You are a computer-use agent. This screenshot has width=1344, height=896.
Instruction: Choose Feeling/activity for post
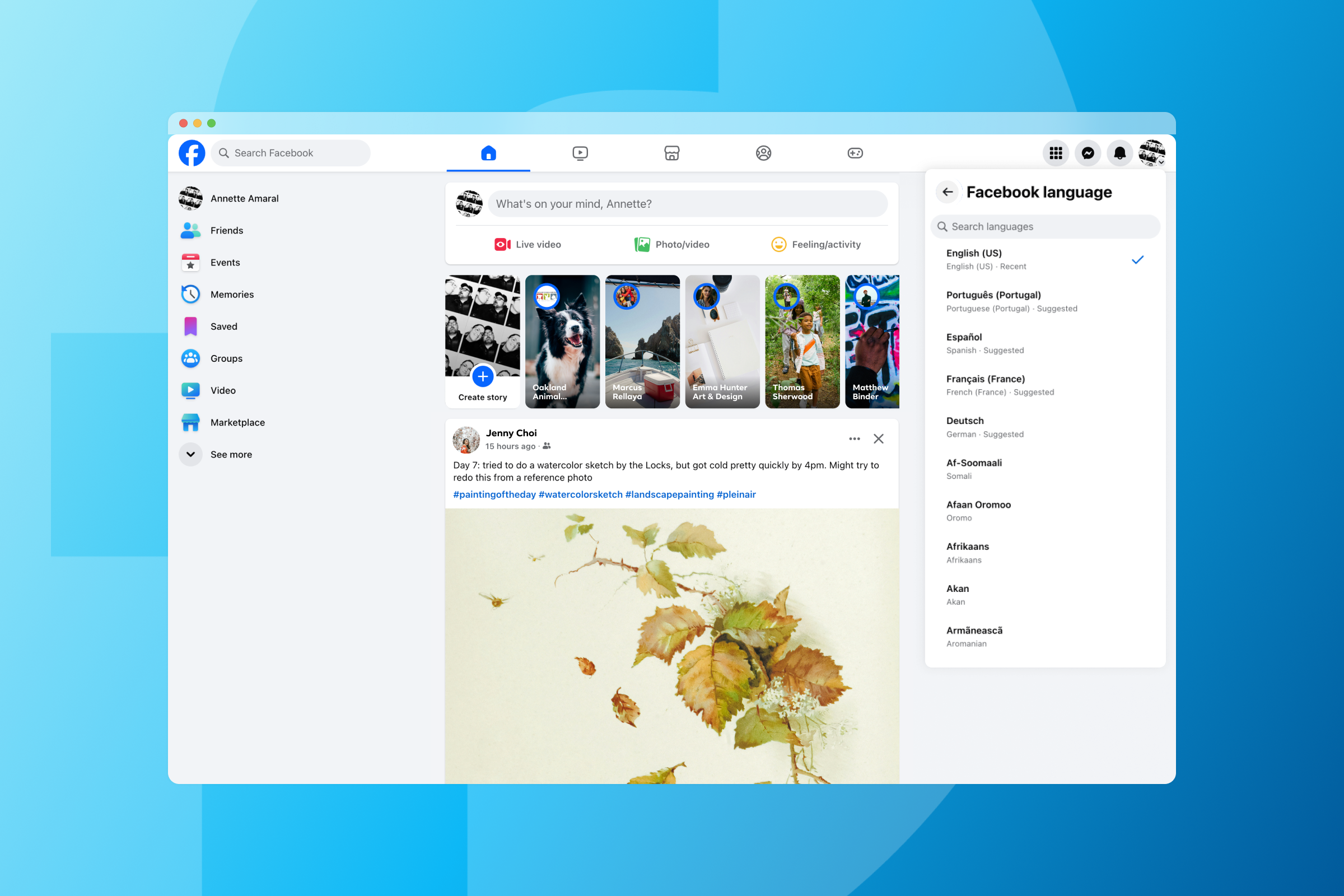coord(815,245)
